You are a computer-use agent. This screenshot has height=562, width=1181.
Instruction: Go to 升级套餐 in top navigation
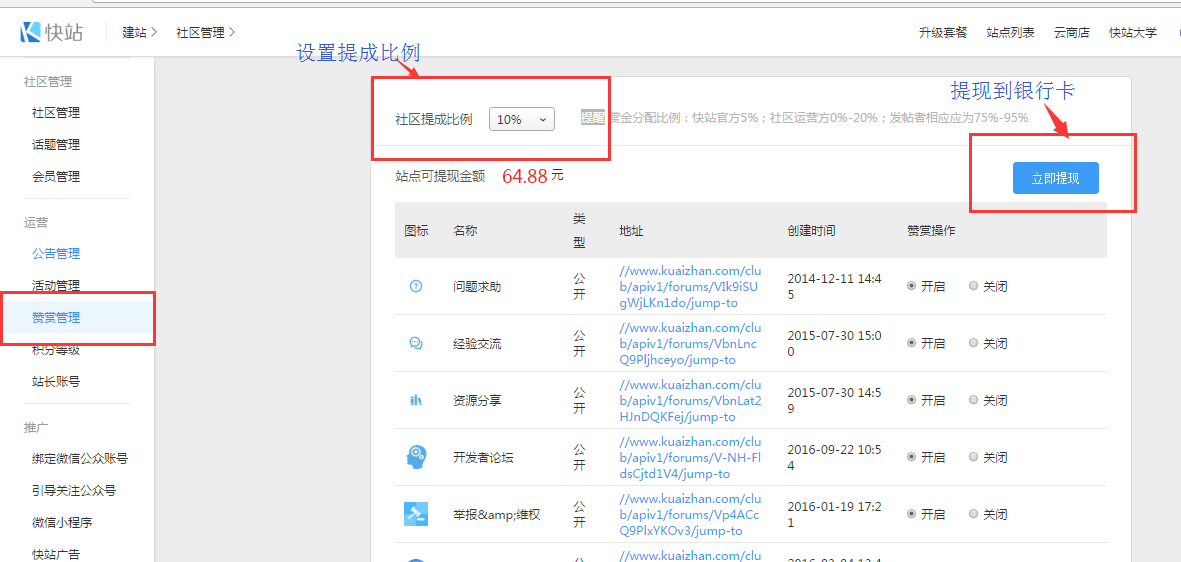tap(943, 32)
